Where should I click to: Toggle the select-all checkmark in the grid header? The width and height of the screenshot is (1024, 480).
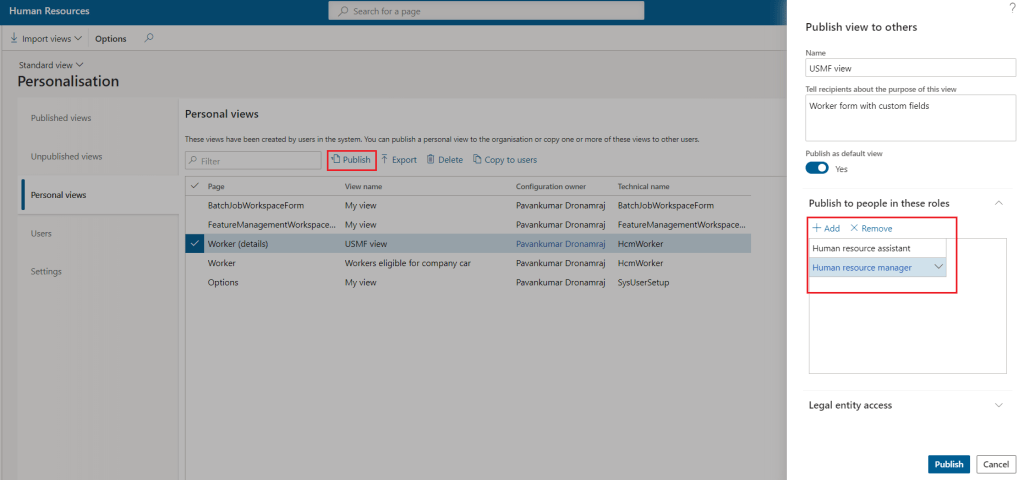pyautogui.click(x=194, y=186)
